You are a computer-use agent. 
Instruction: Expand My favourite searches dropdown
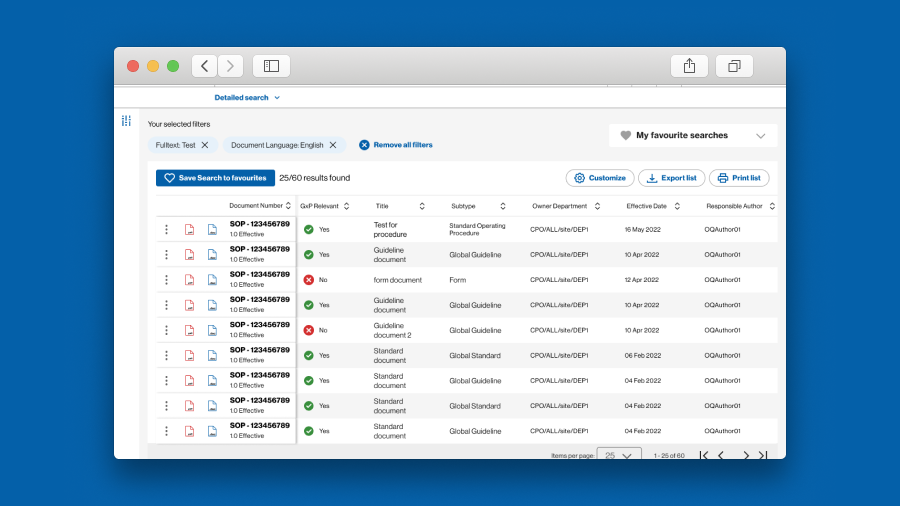[x=693, y=135]
